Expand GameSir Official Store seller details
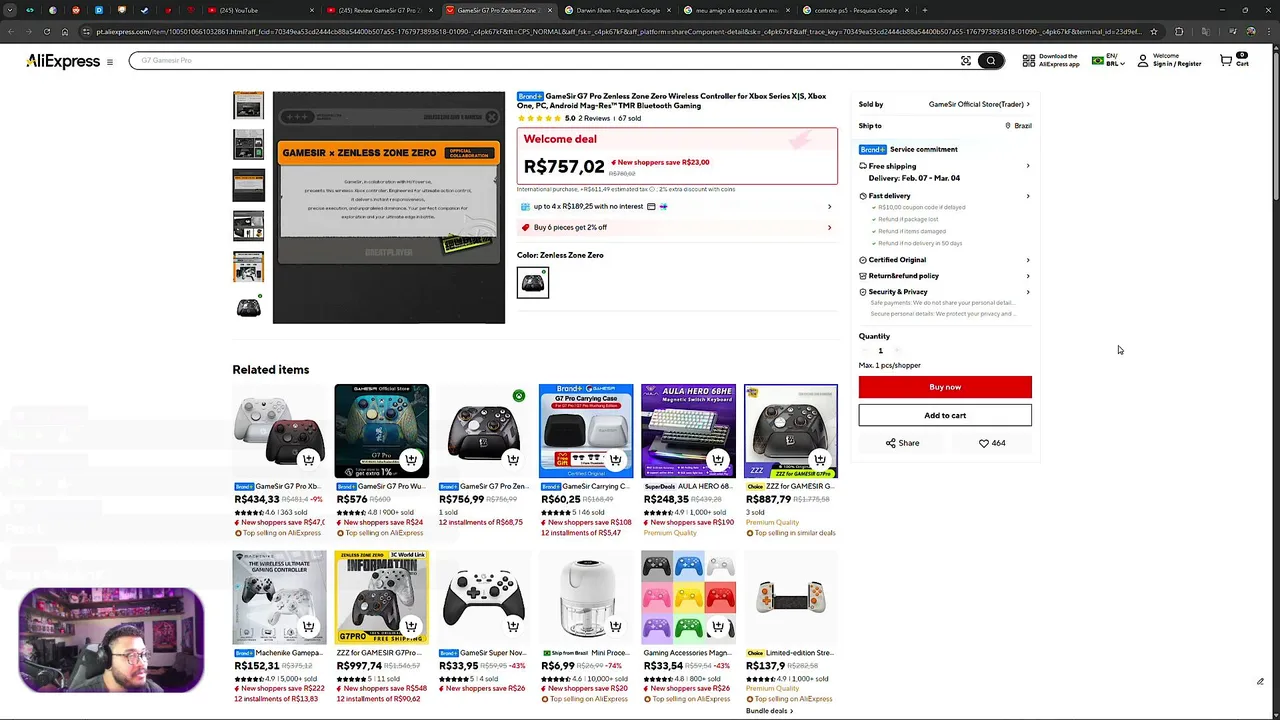Image resolution: width=1280 pixels, height=720 pixels. (x=1027, y=104)
